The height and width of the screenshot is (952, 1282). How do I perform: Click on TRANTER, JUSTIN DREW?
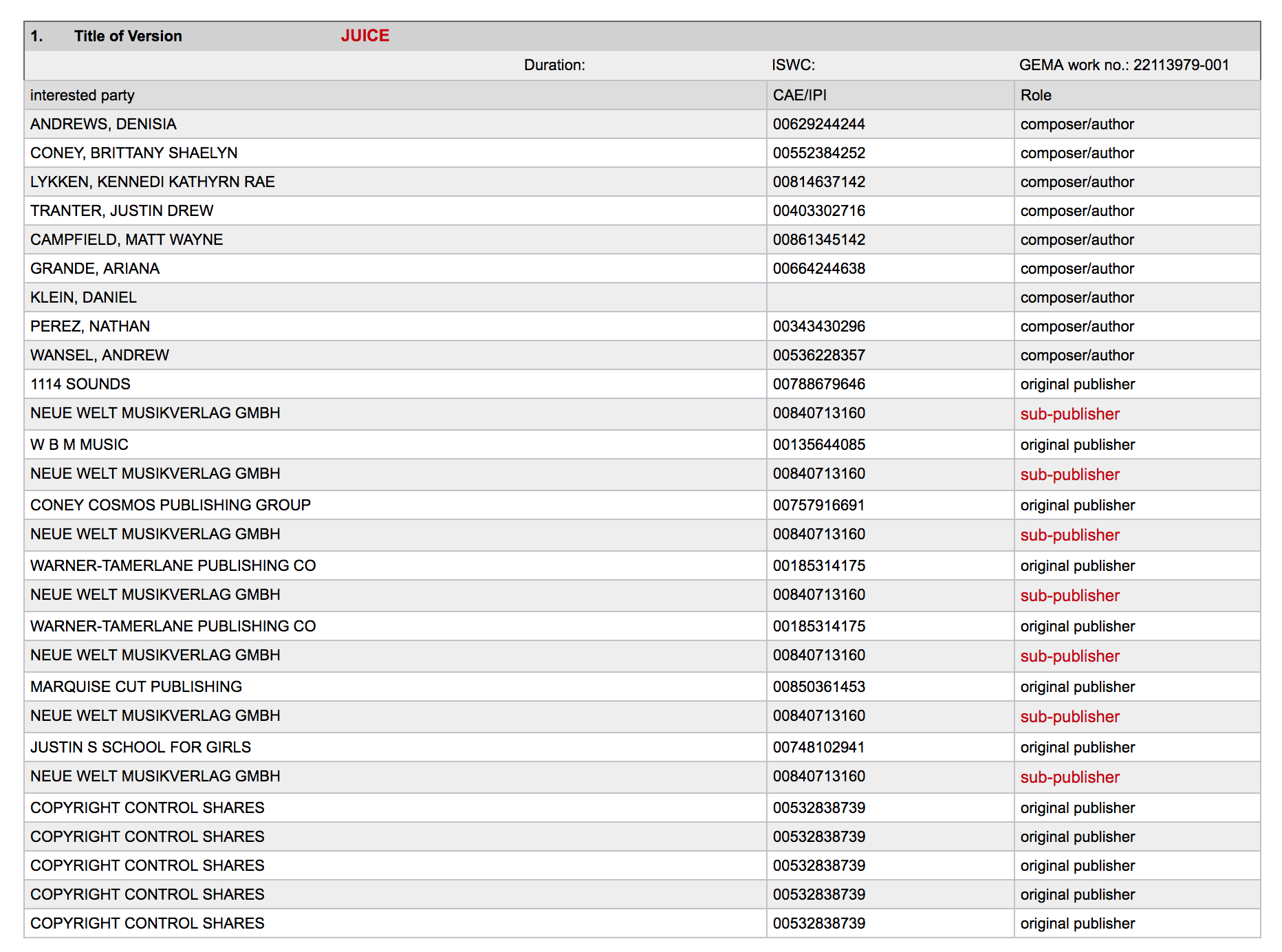pyautogui.click(x=122, y=211)
